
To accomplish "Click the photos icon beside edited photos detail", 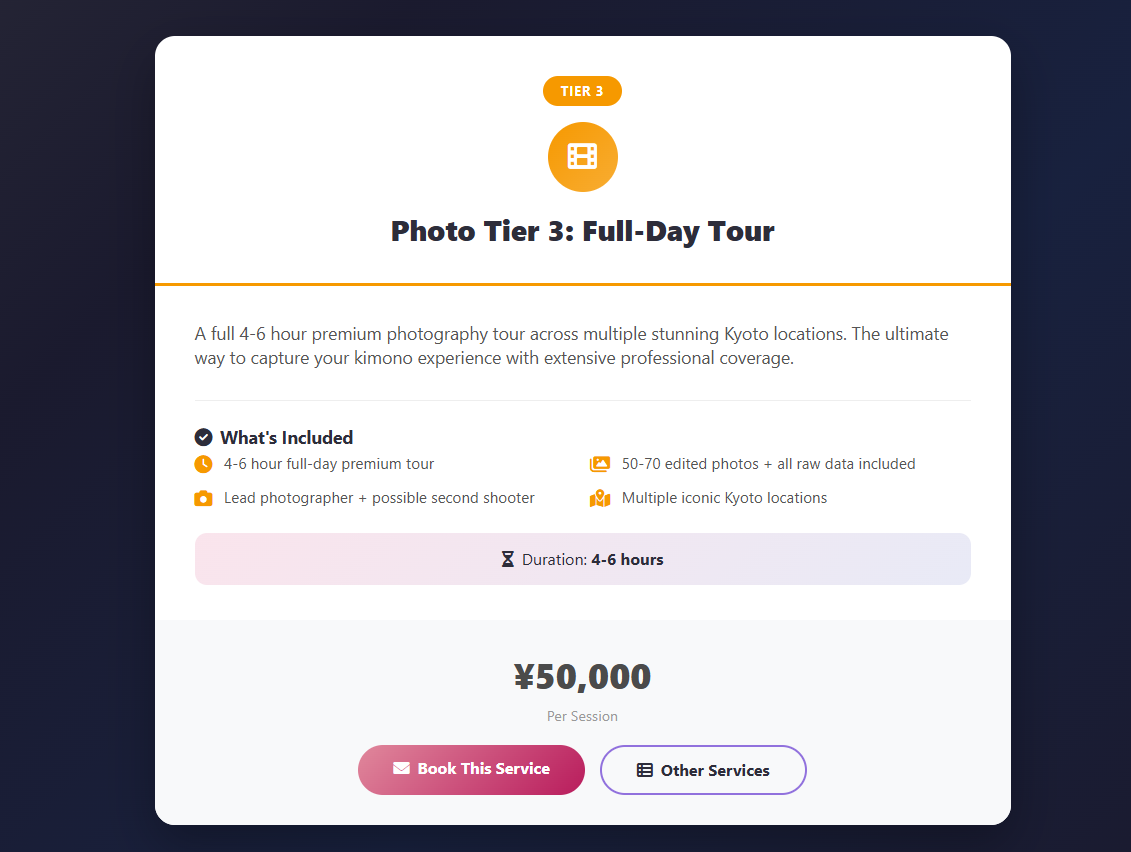I will tap(600, 464).
